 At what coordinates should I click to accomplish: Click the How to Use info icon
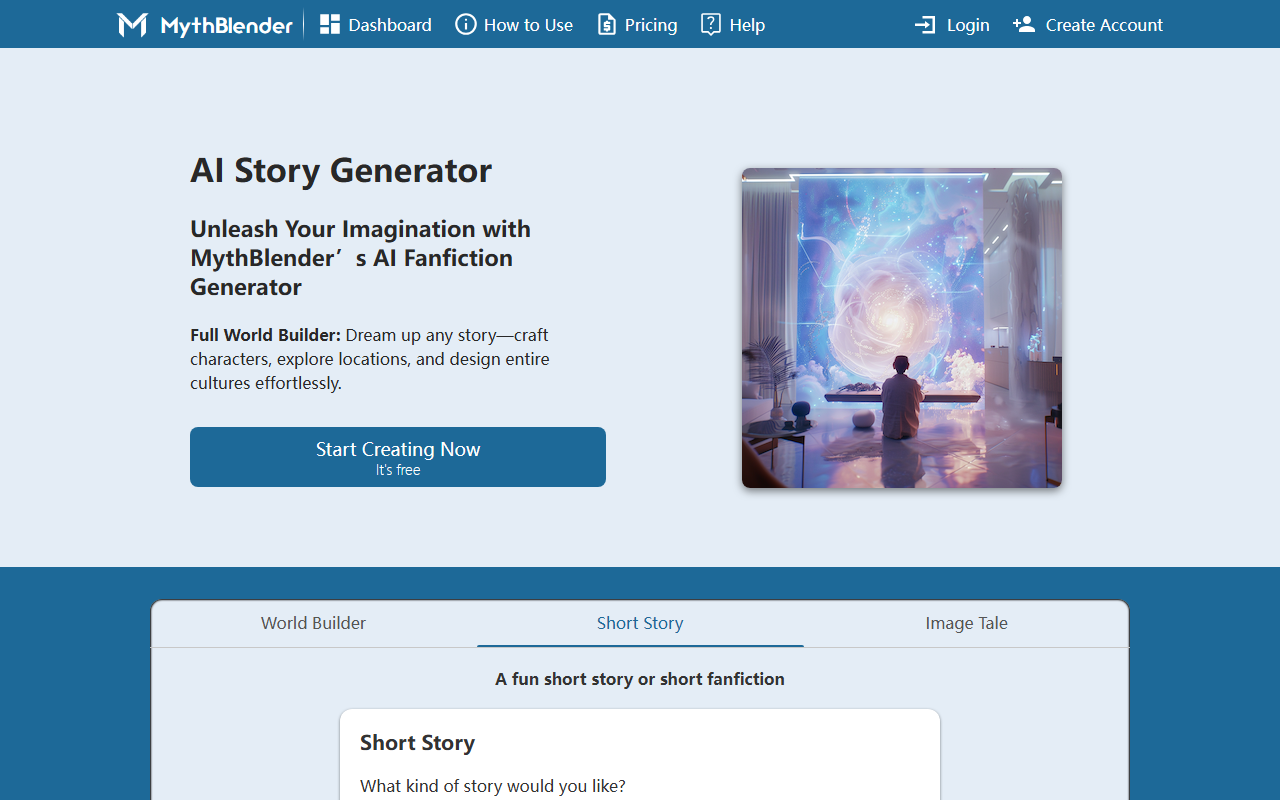coord(466,25)
